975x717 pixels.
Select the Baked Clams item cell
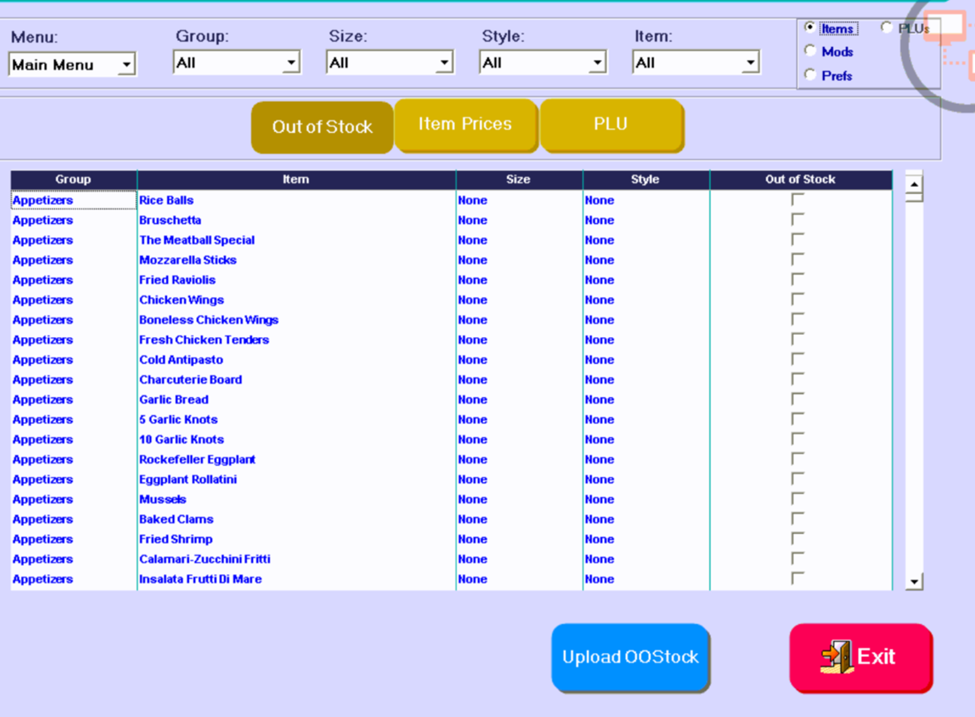[297, 519]
